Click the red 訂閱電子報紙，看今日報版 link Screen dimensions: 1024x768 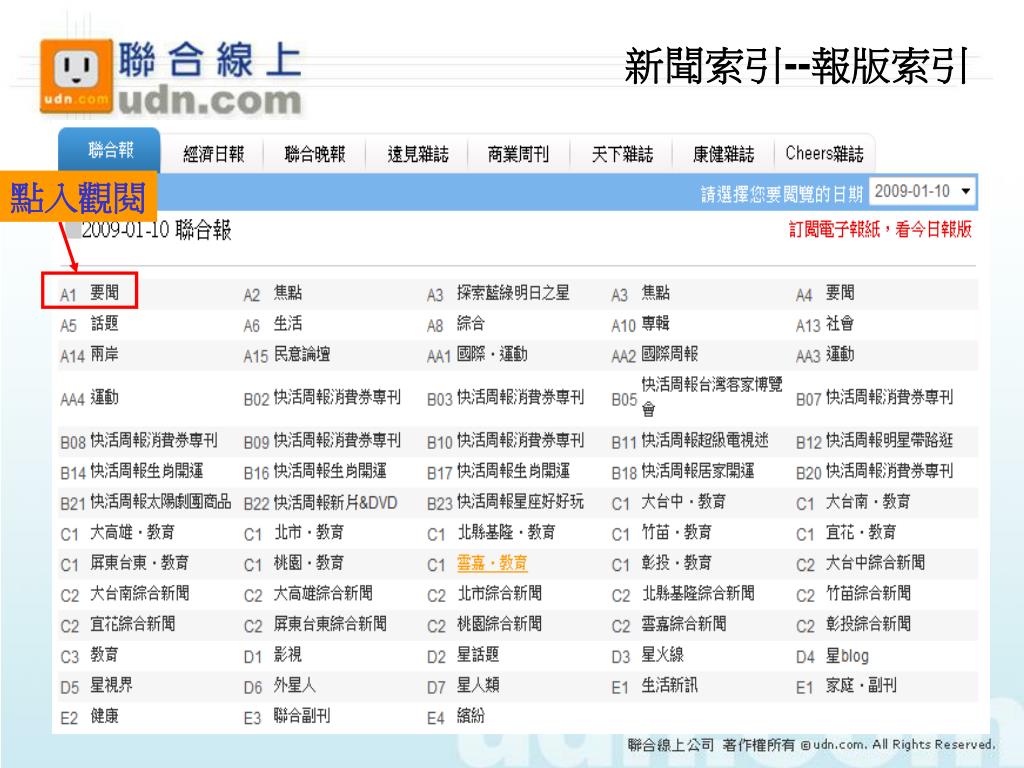[x=880, y=229]
